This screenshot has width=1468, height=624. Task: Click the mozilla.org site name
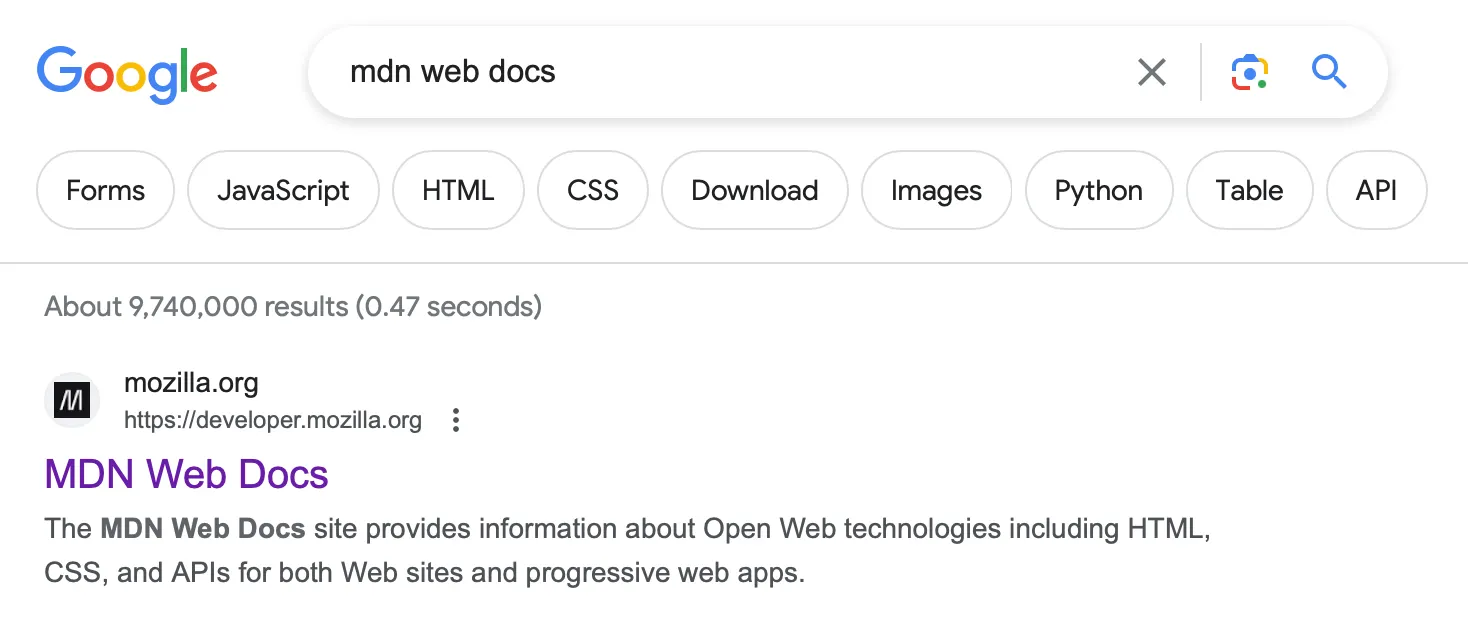pyautogui.click(x=191, y=382)
